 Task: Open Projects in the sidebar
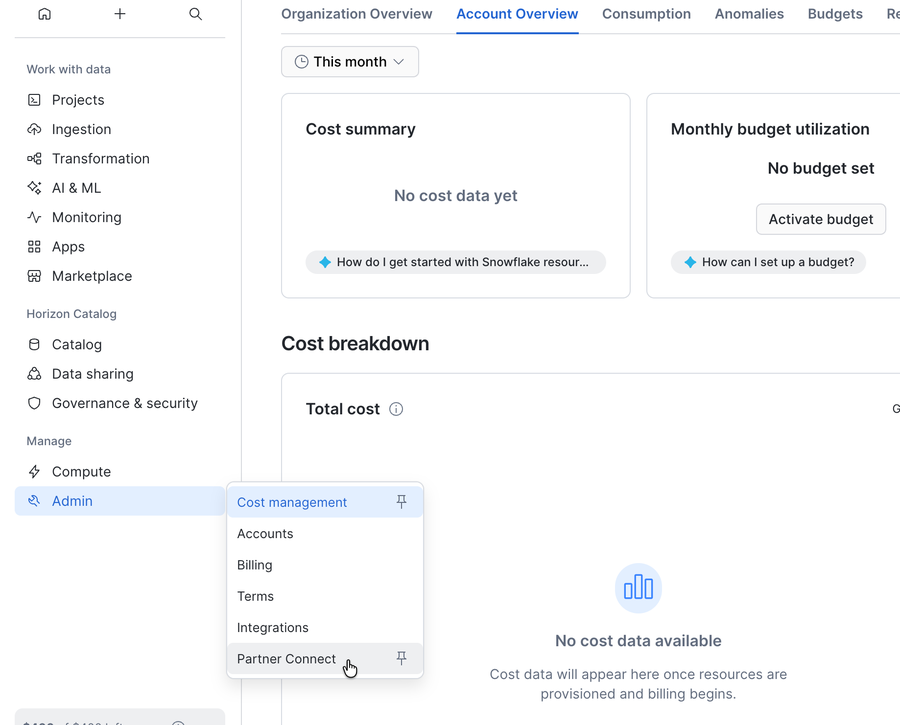click(119, 100)
